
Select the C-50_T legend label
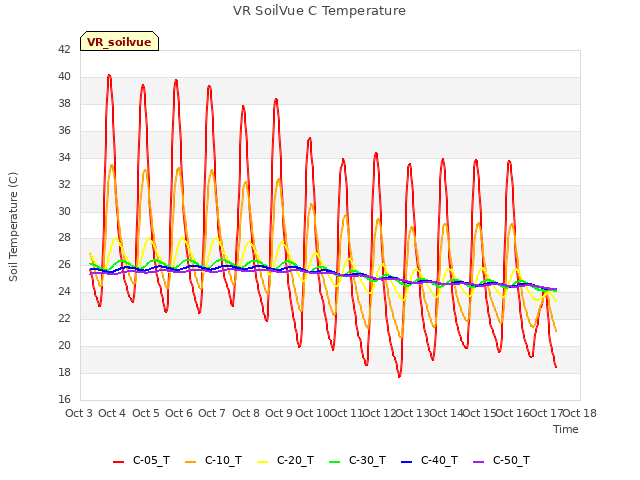pyautogui.click(x=511, y=460)
